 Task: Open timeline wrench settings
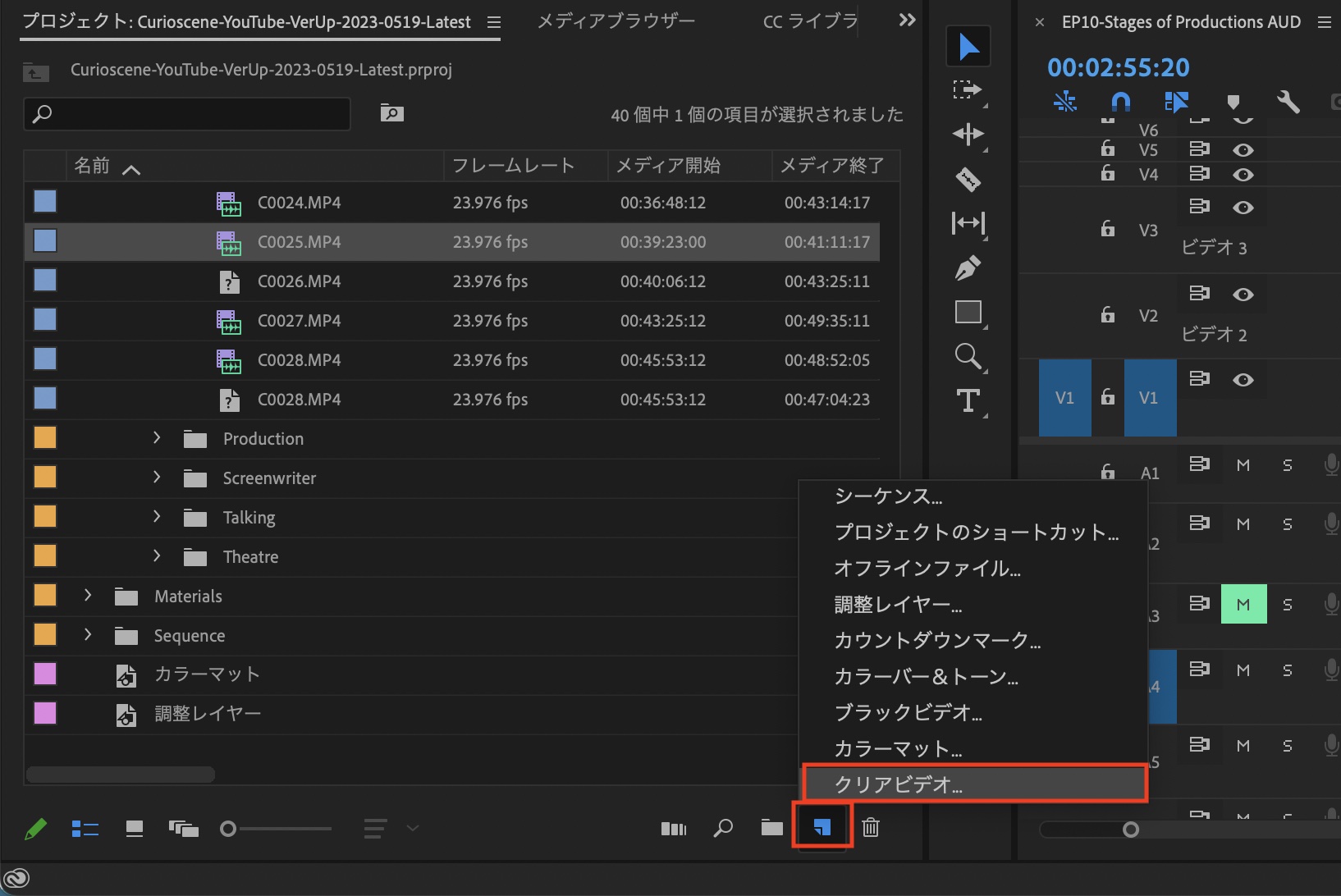[x=1288, y=102]
